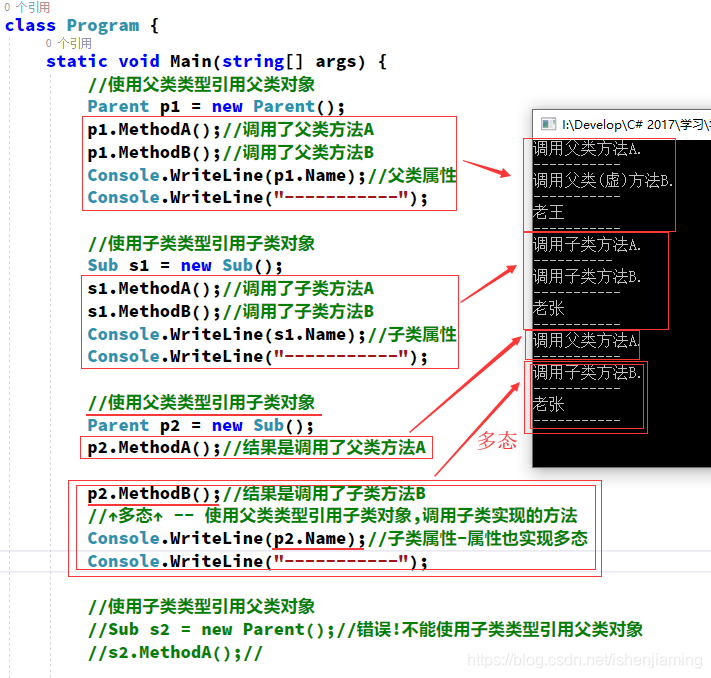This screenshot has width=711, height=678.
Task: Select the comment '//使用子类类型引用子类对象'
Action: [201, 244]
